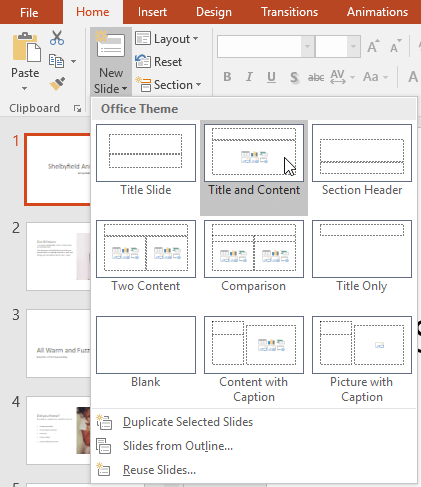The image size is (421, 487).
Task: Choose Content with Caption layout
Action: pos(254,360)
